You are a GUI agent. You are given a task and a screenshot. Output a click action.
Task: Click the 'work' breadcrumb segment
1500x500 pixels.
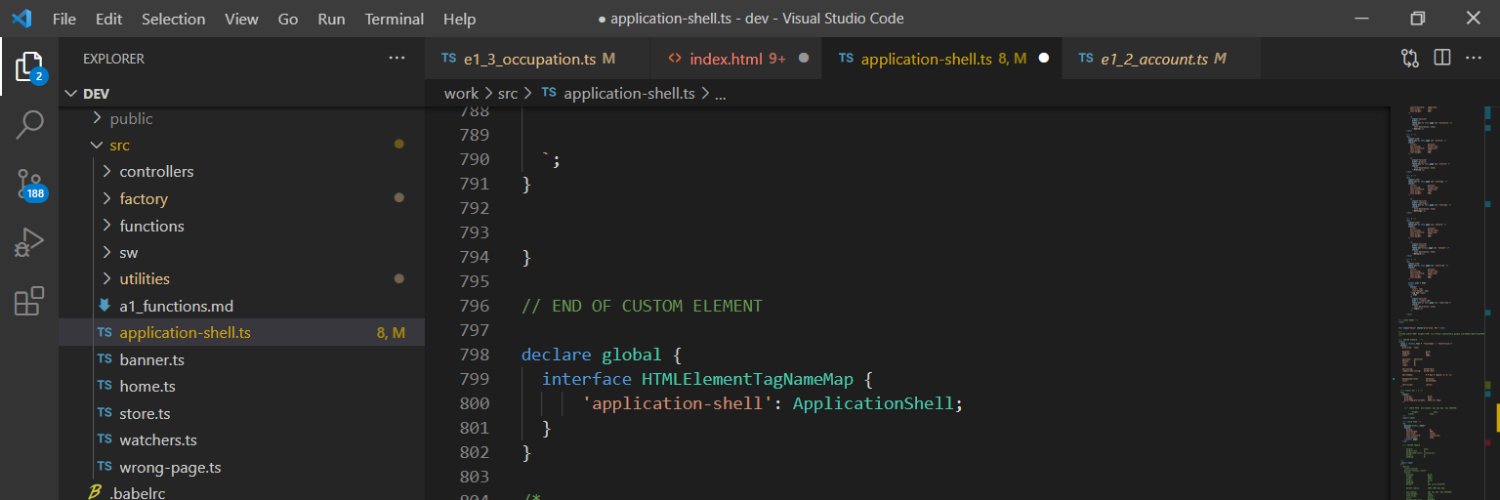coord(461,93)
